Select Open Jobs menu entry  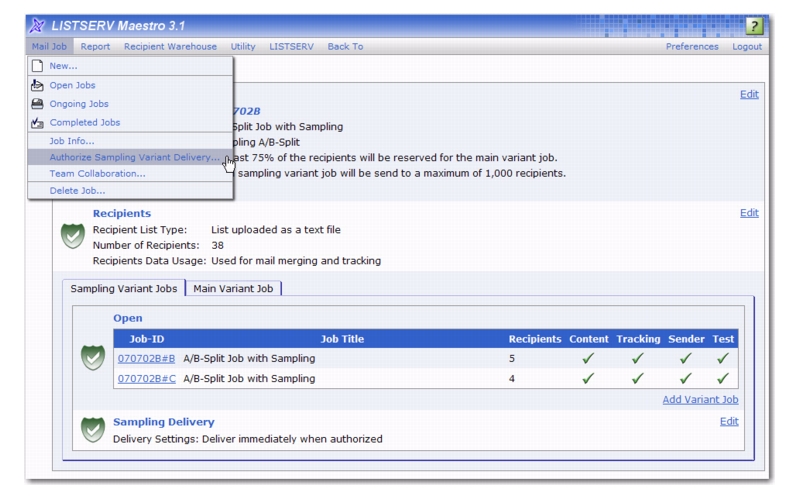click(130, 85)
